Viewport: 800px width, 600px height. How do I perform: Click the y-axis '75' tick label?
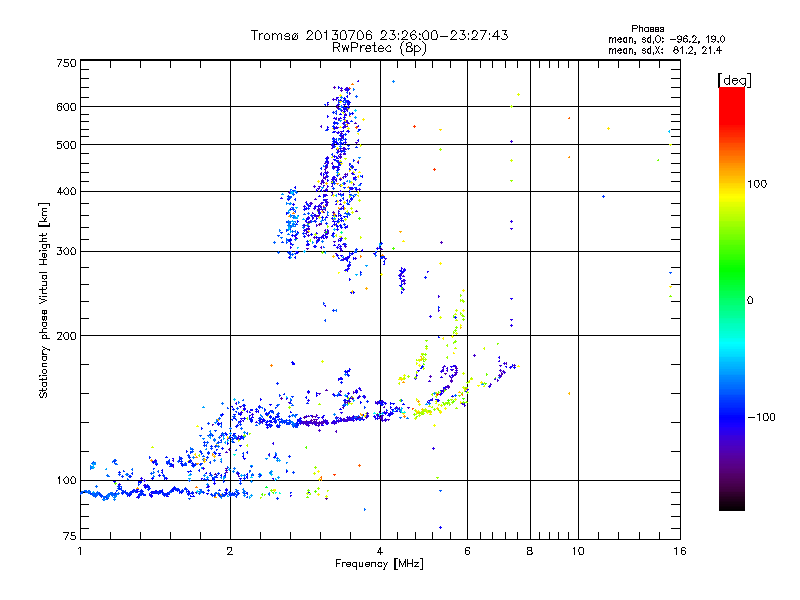click(70, 536)
